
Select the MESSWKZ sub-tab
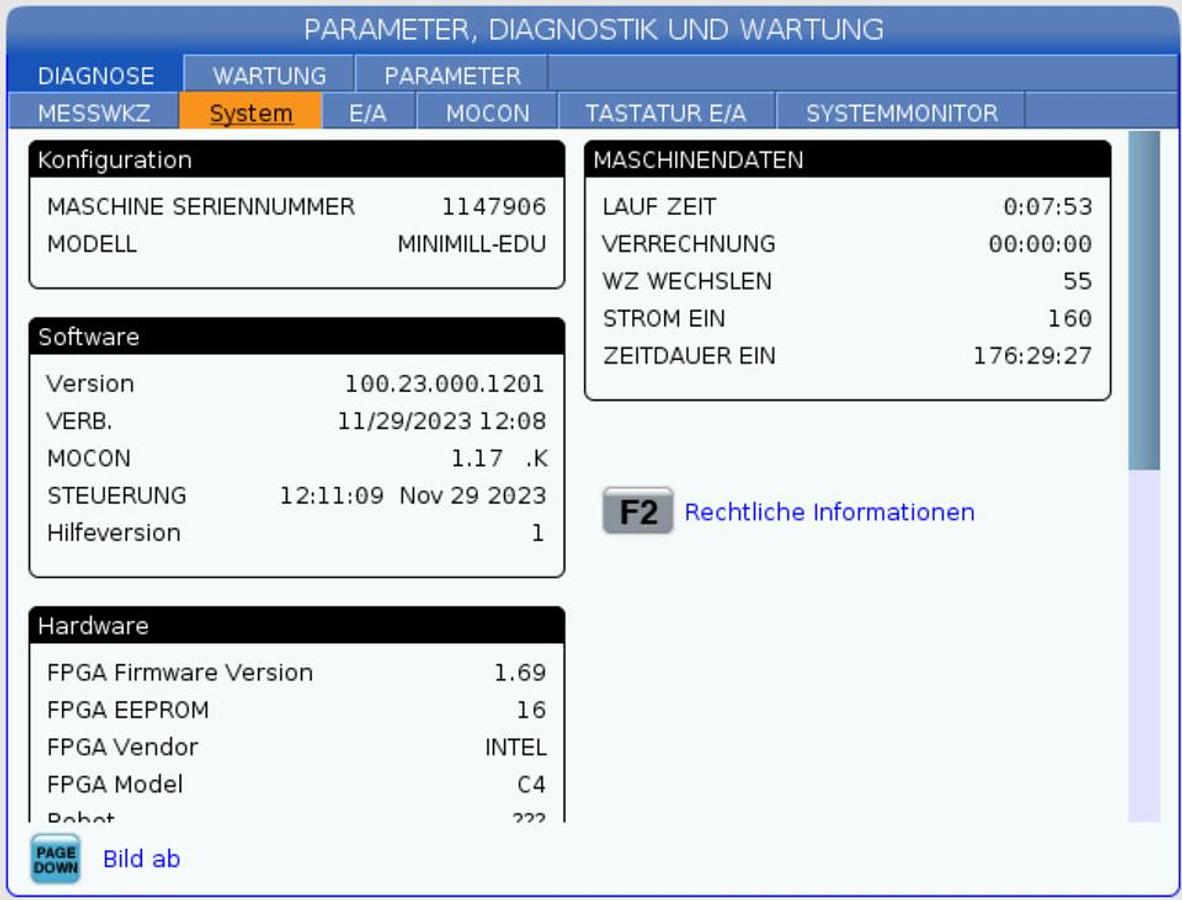click(94, 113)
